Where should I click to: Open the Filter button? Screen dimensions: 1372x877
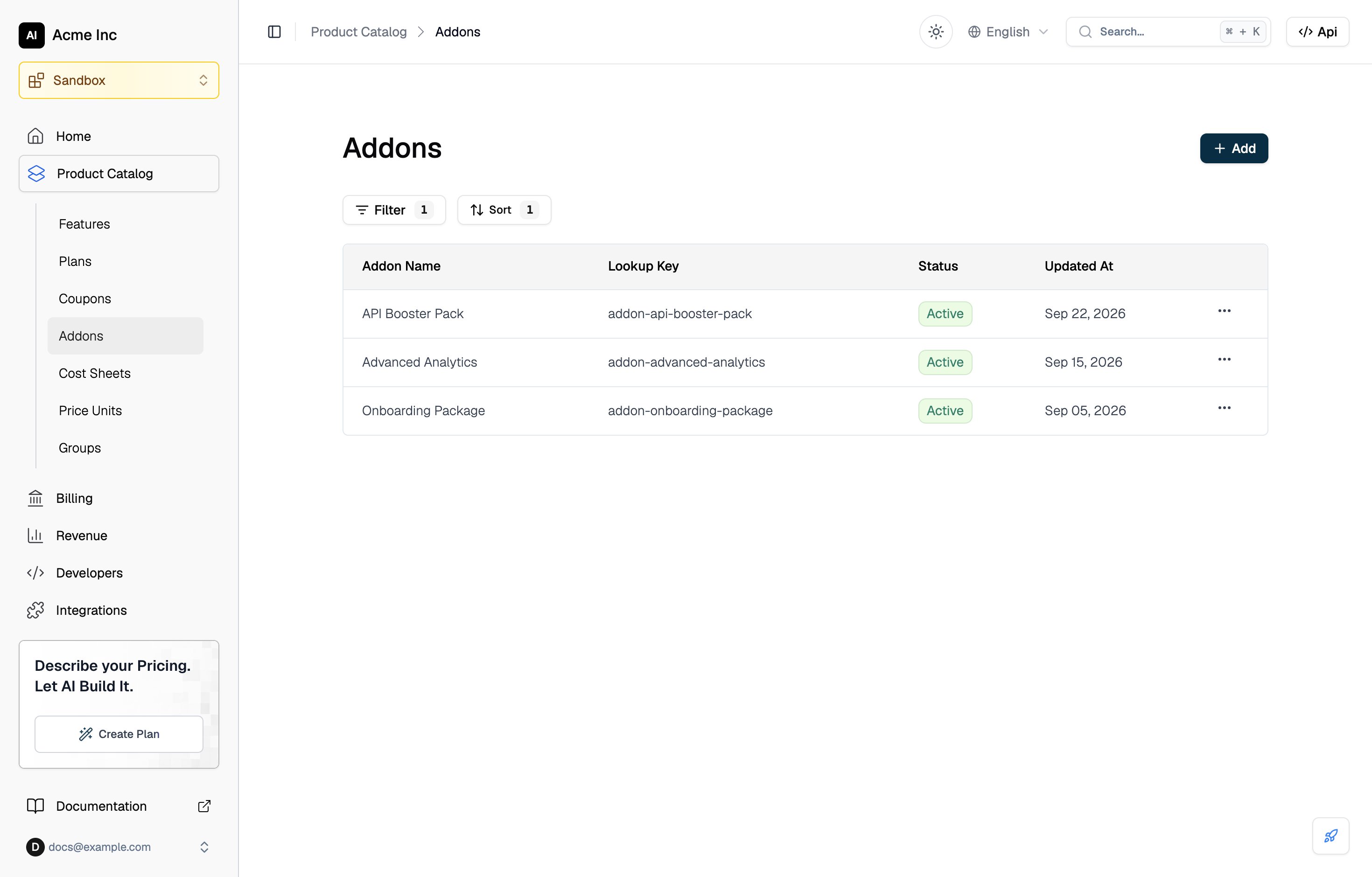coord(394,210)
